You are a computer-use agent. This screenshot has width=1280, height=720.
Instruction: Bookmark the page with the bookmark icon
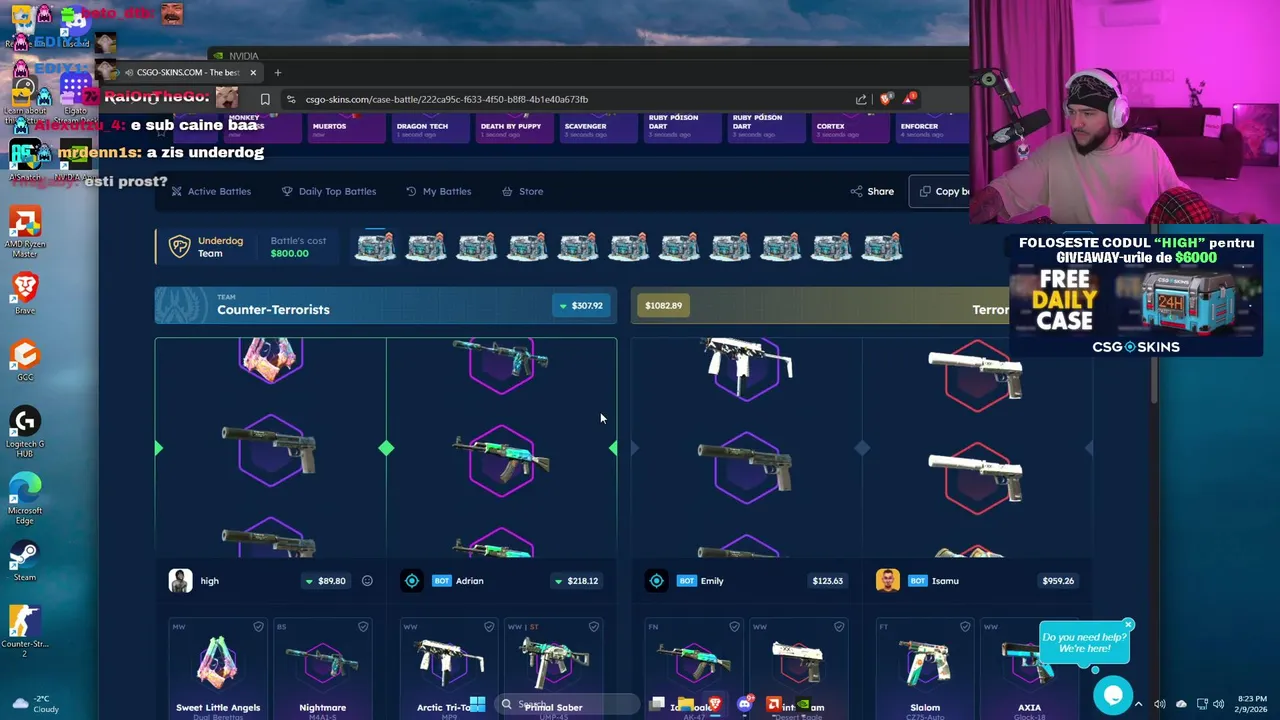[x=265, y=99]
